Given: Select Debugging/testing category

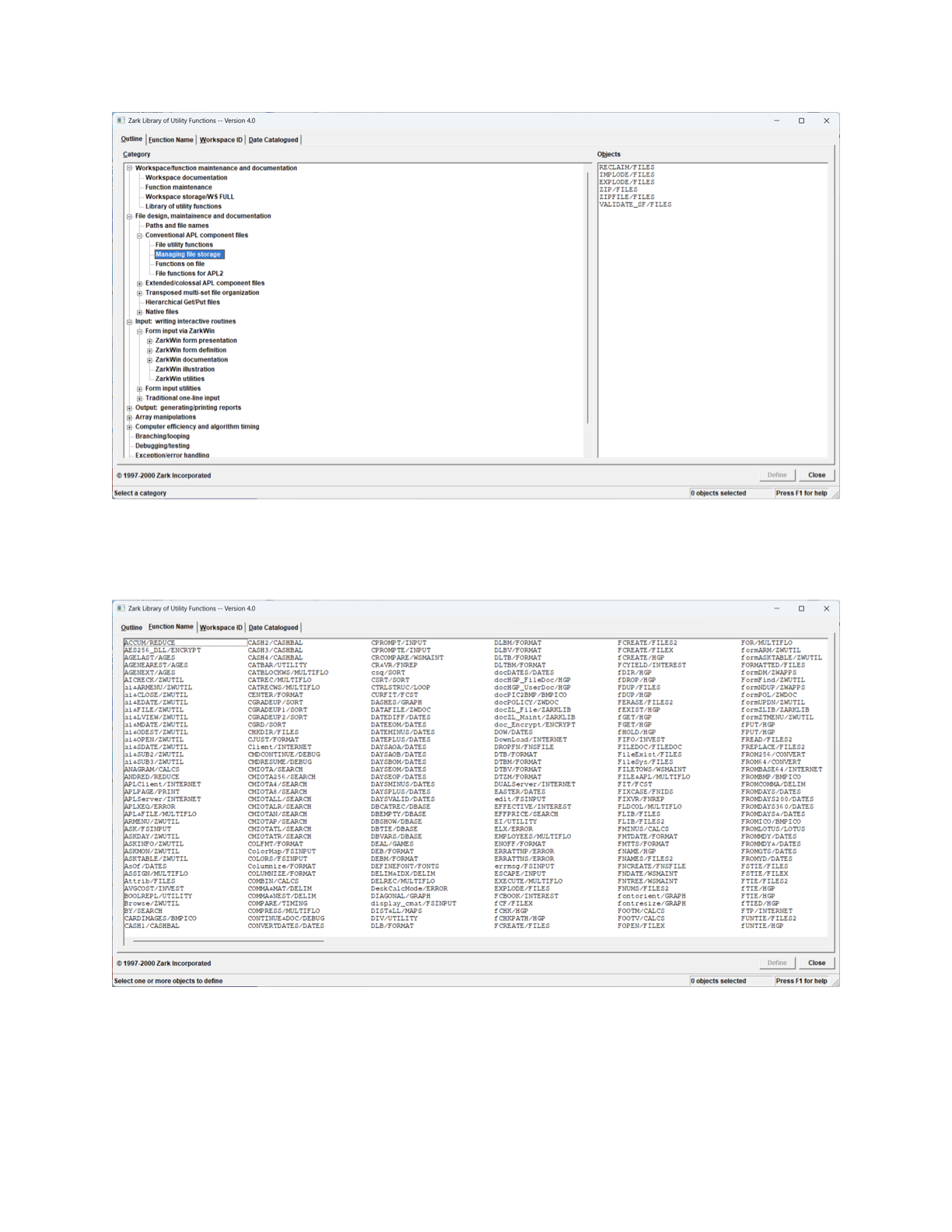Looking at the screenshot, I should point(162,446).
